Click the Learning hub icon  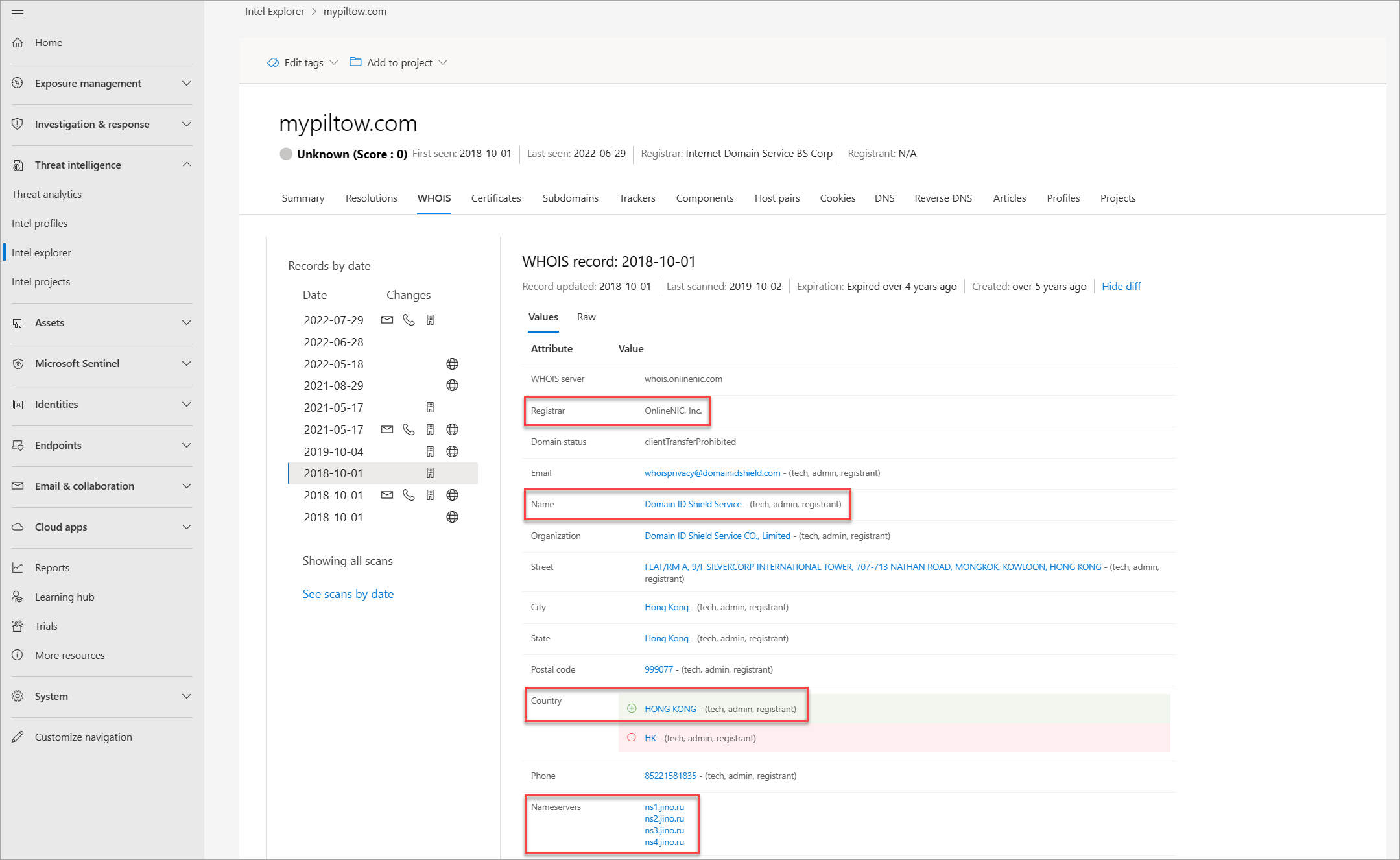coord(18,597)
